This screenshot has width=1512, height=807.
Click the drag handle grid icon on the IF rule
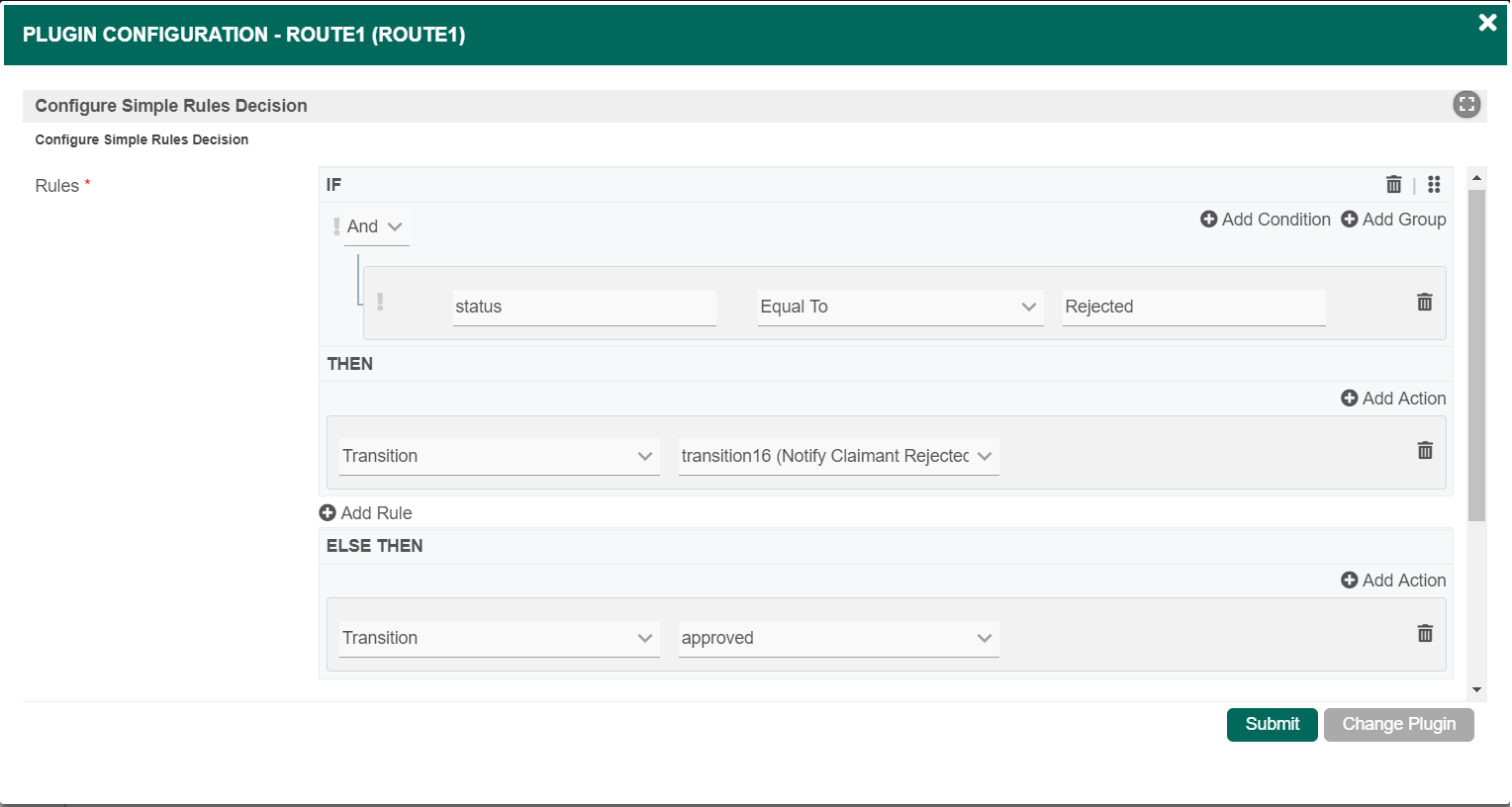click(x=1434, y=185)
